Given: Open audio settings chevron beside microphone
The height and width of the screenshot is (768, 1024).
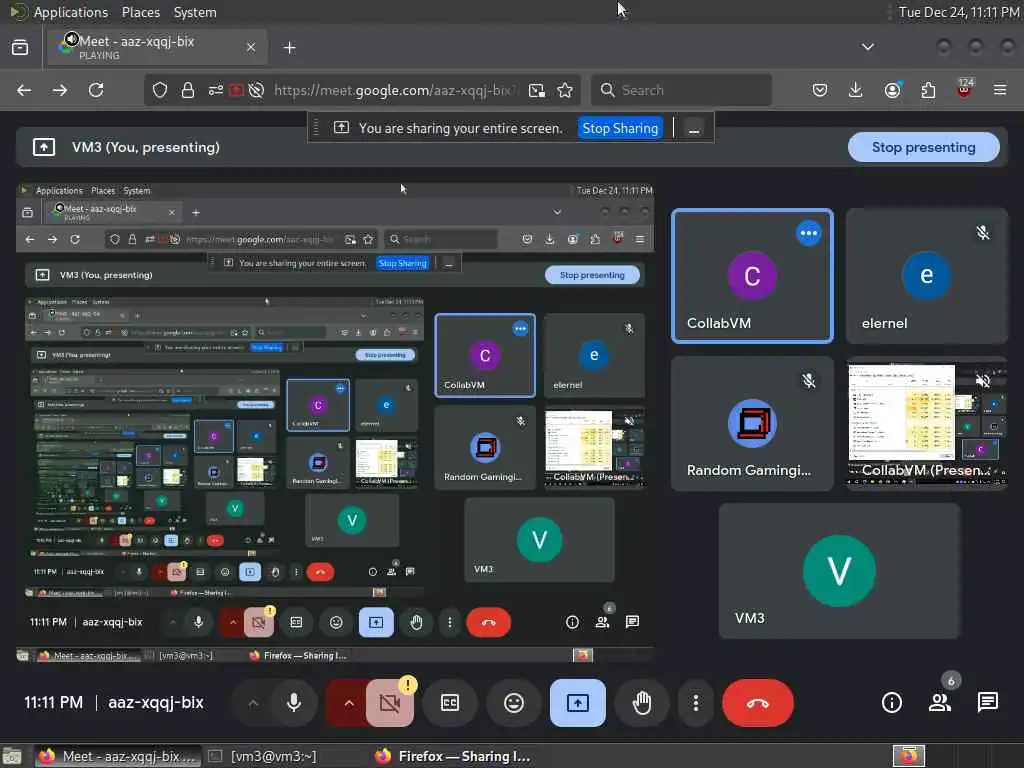Looking at the screenshot, I should [253, 703].
